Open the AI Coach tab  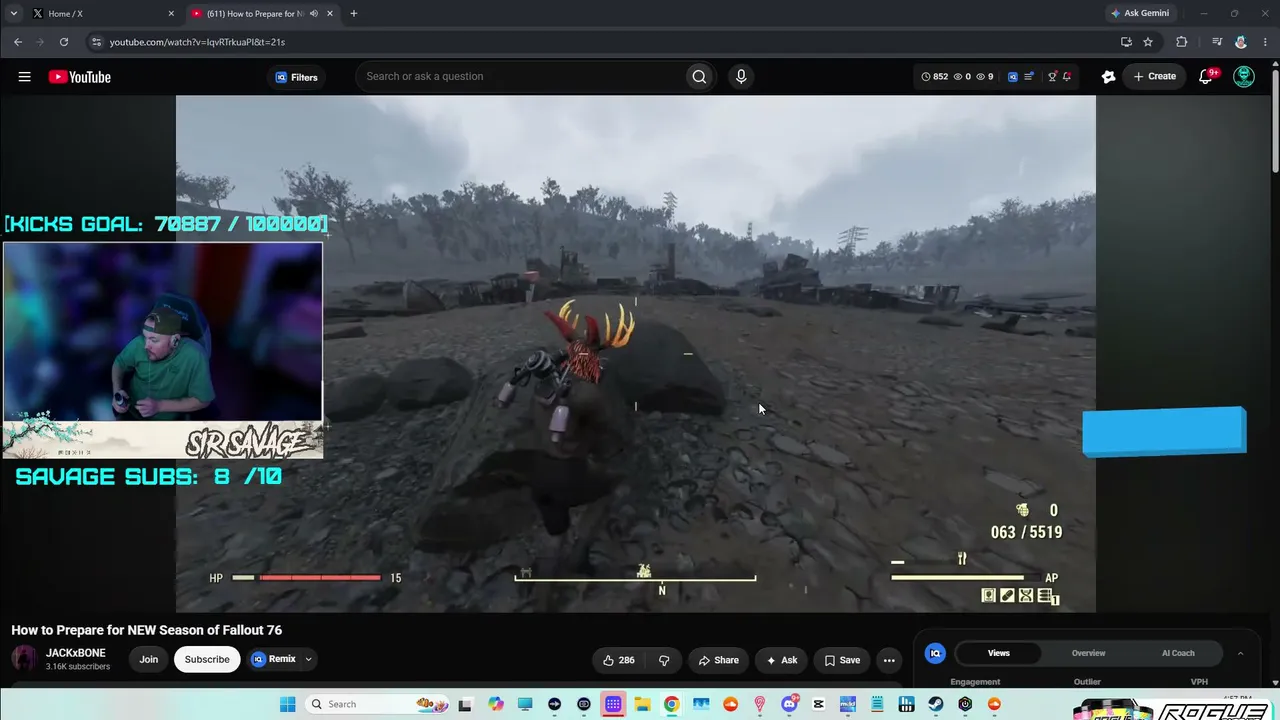1178,653
